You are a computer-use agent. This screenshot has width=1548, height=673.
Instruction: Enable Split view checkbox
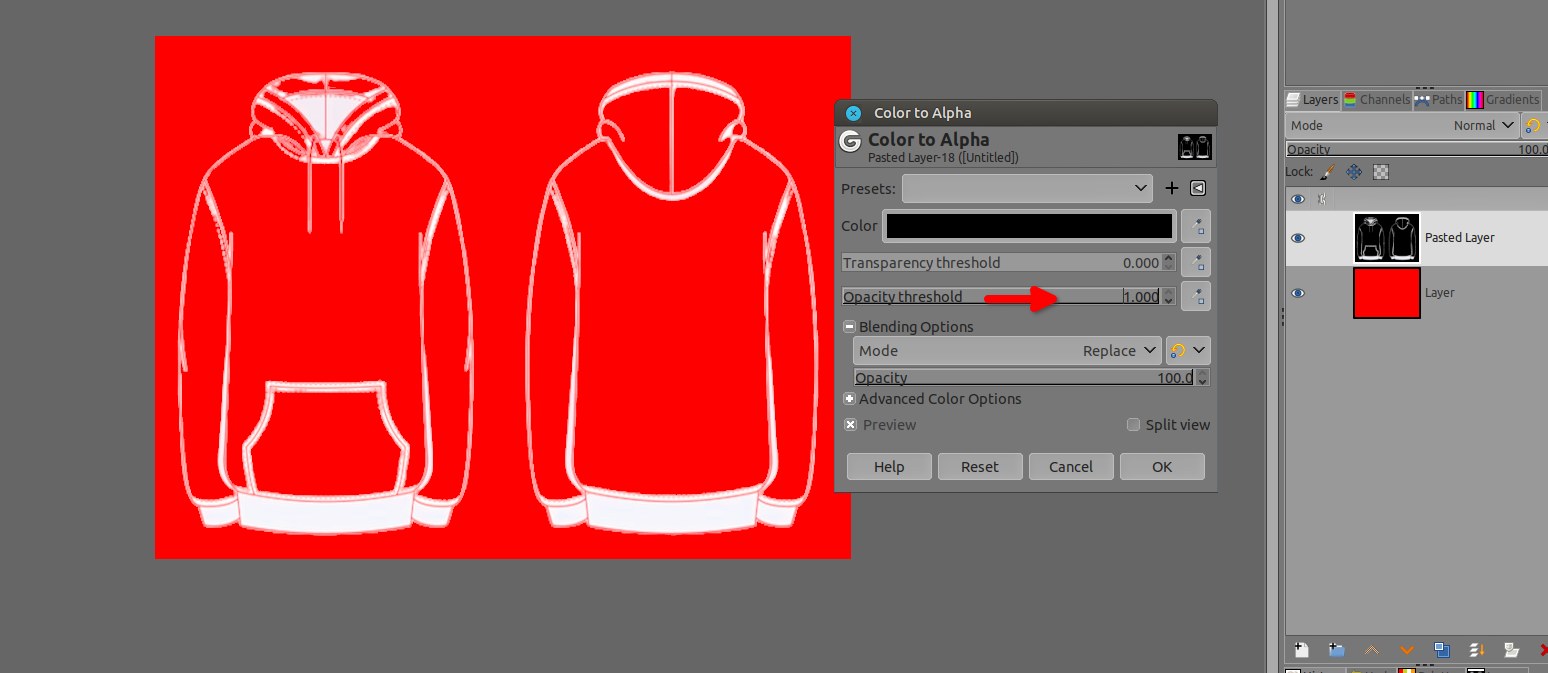tap(1133, 425)
